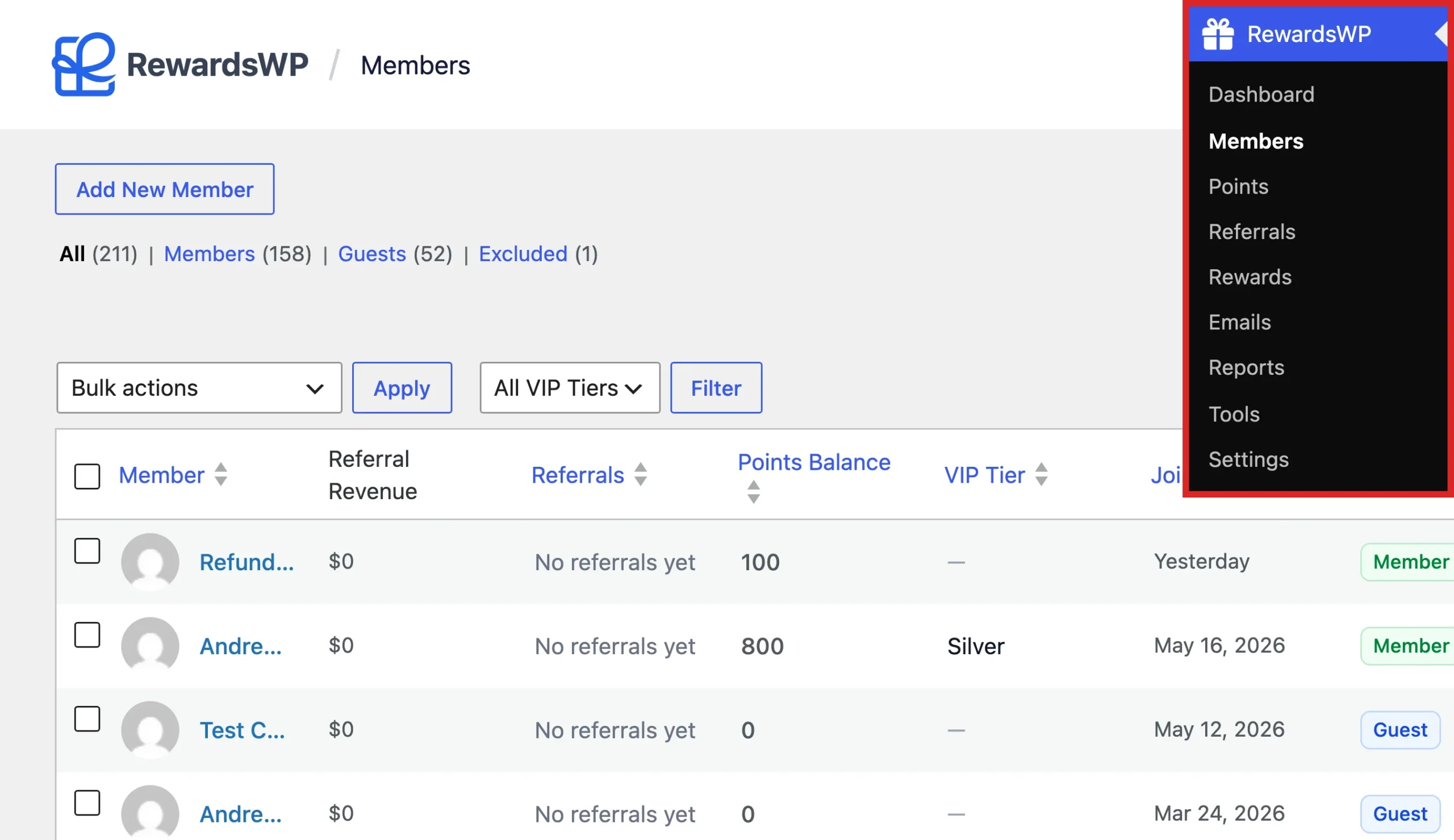This screenshot has height=840, width=1454.
Task: Click the Silver VIP tier cell
Action: click(x=975, y=646)
